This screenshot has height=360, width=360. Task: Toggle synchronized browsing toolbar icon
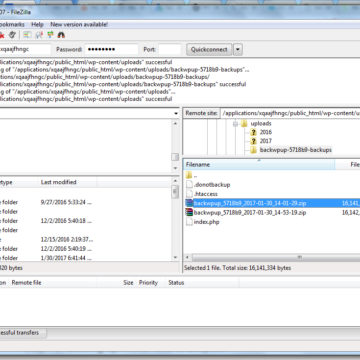click(50, 35)
